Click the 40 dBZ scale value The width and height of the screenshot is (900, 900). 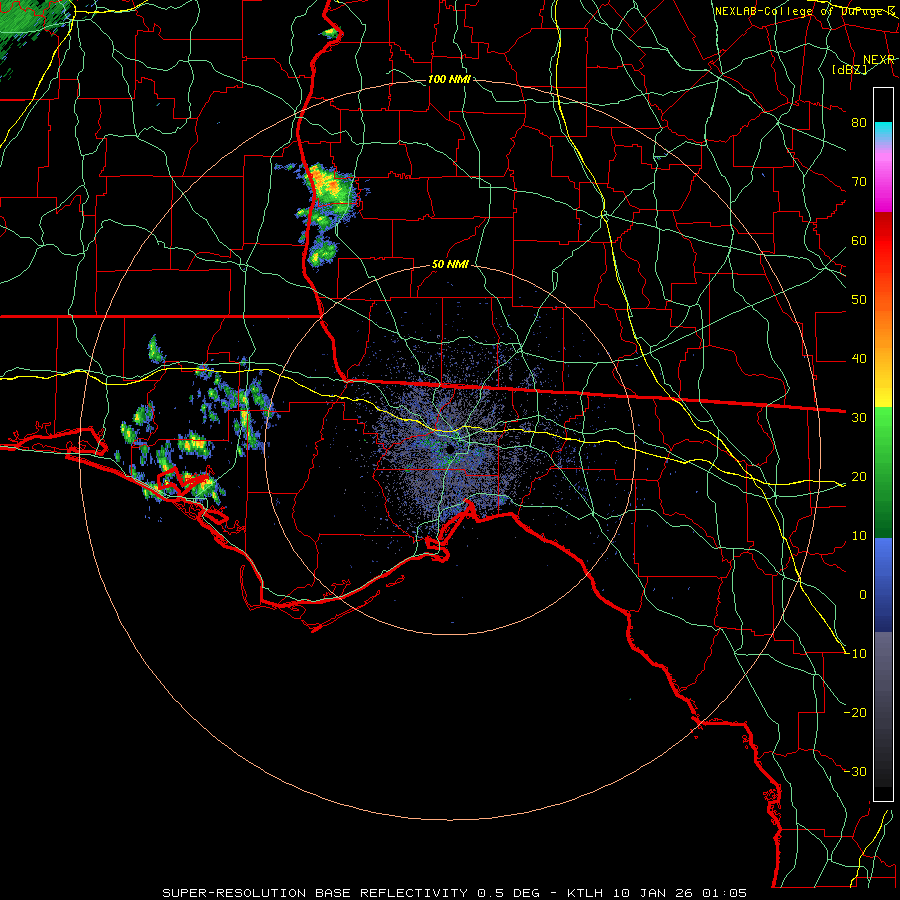click(859, 359)
